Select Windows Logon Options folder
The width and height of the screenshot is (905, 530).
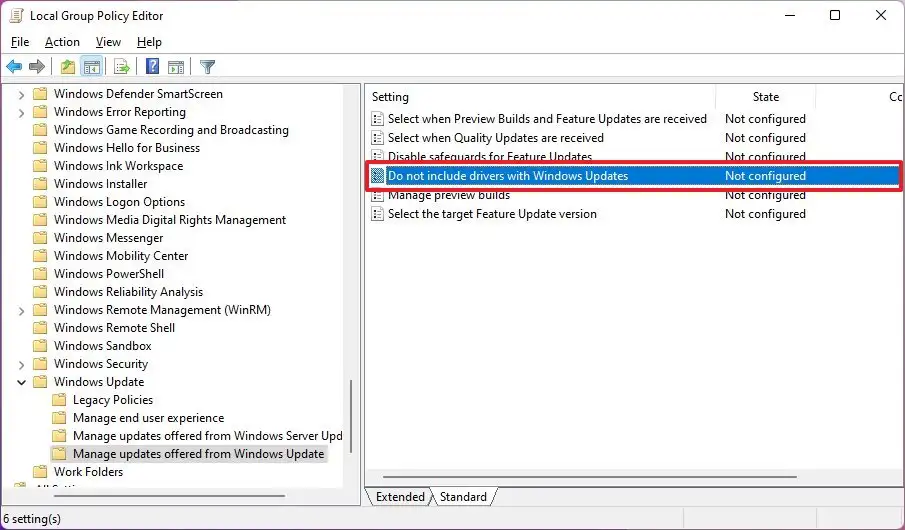coord(119,202)
